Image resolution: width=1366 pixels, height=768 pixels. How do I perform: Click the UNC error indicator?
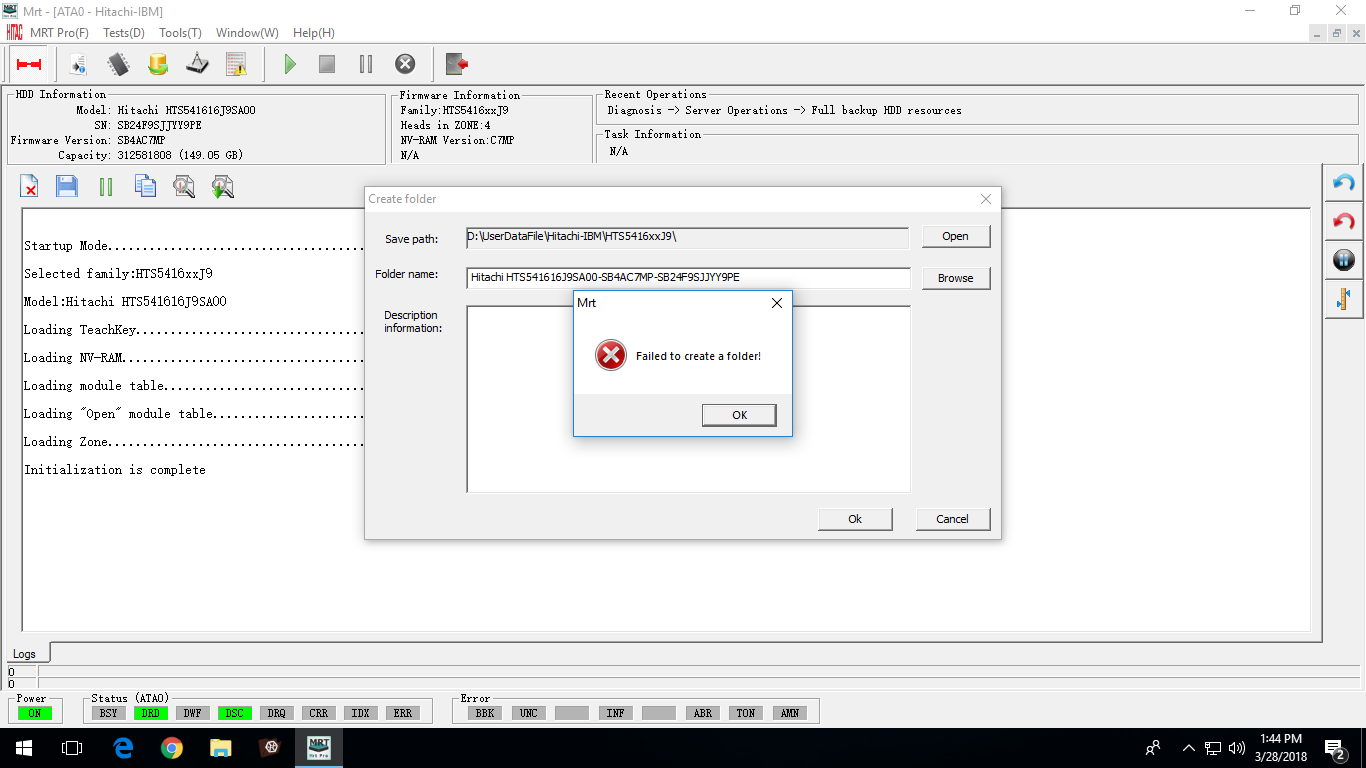pos(528,713)
